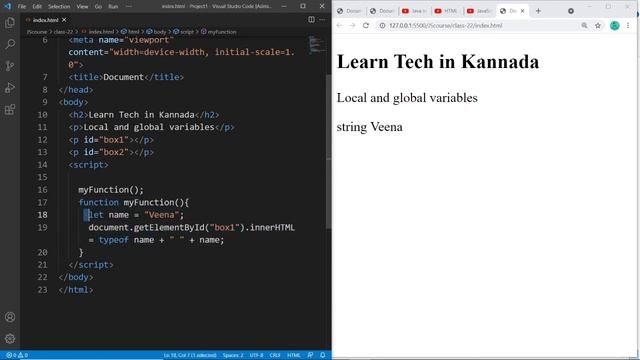Open the Run menu

[x=113, y=7]
